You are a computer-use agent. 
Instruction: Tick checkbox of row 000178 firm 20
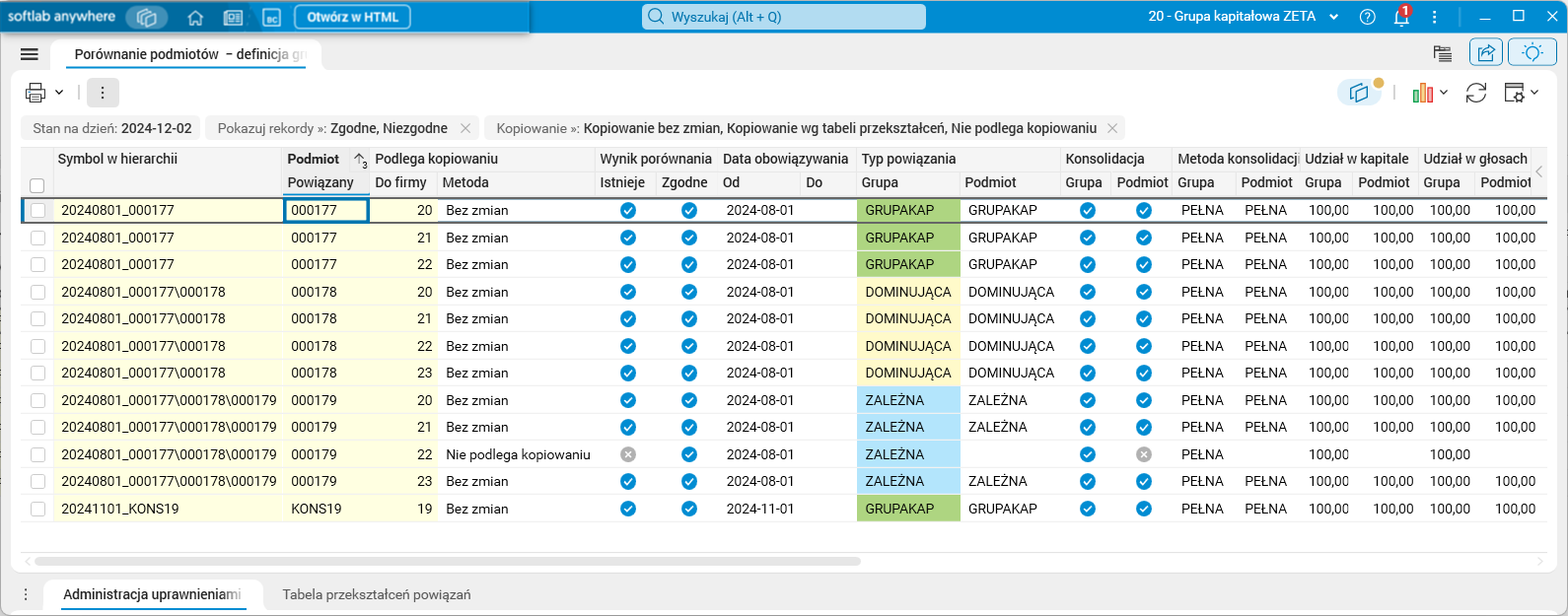[x=37, y=292]
